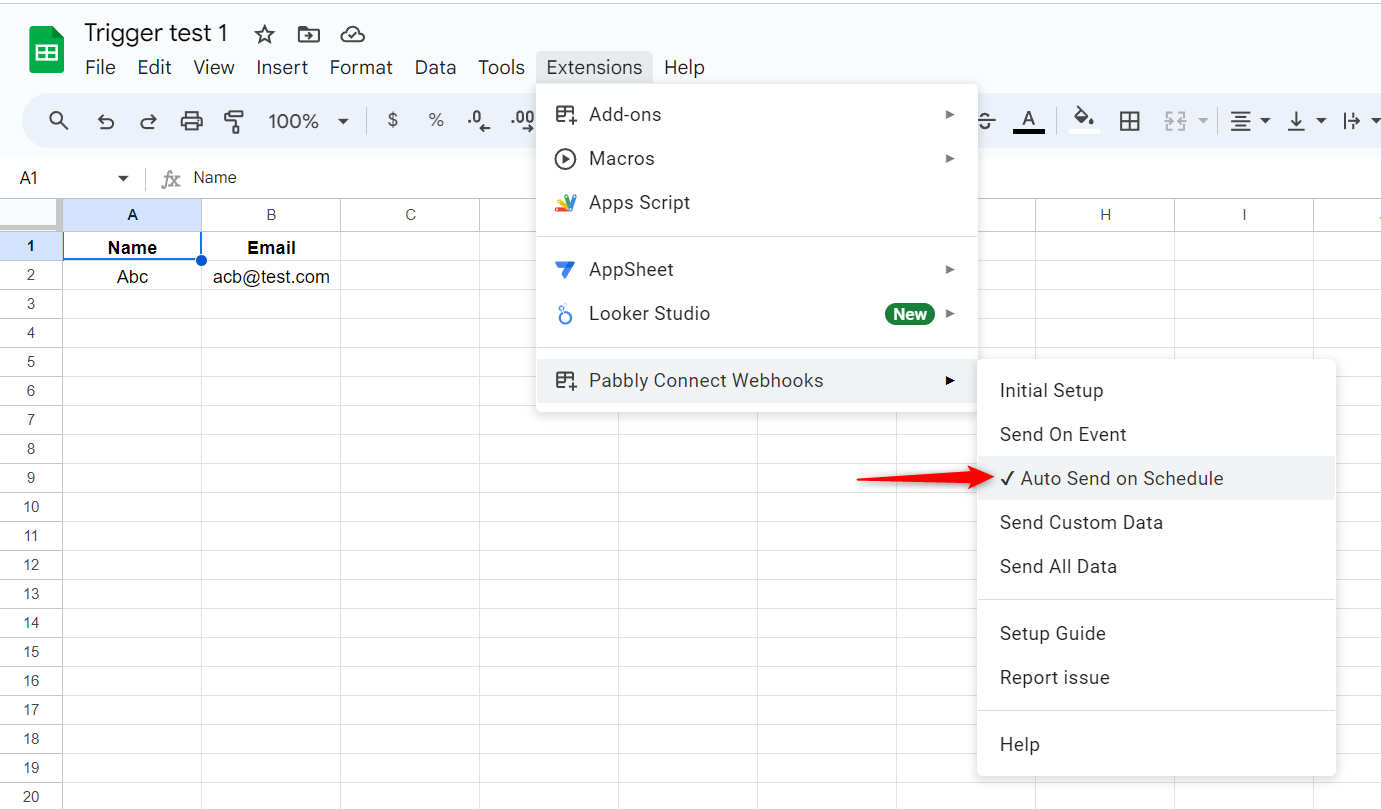Star the Trigger test 1 spreadsheet
The image size is (1381, 809).
(x=264, y=34)
